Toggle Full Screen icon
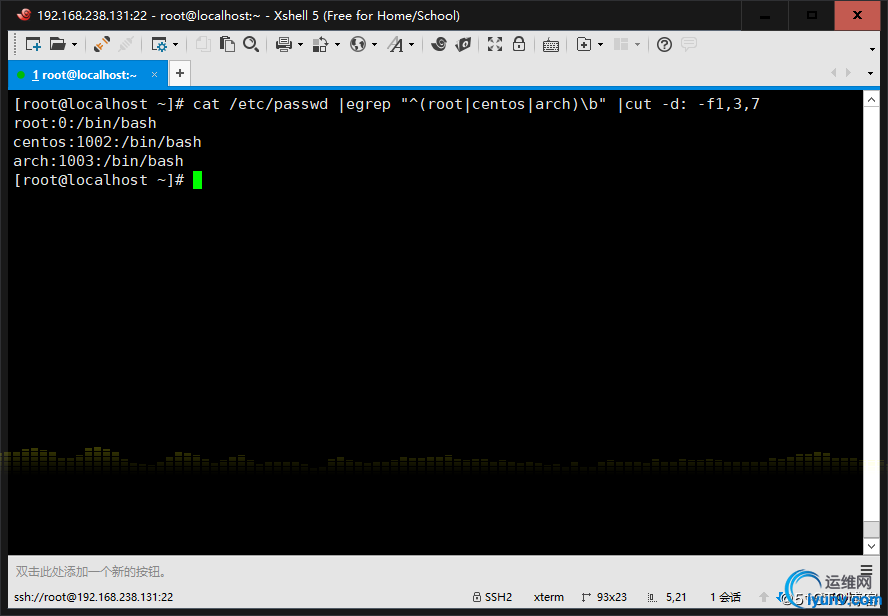Image resolution: width=888 pixels, height=616 pixels. click(495, 44)
